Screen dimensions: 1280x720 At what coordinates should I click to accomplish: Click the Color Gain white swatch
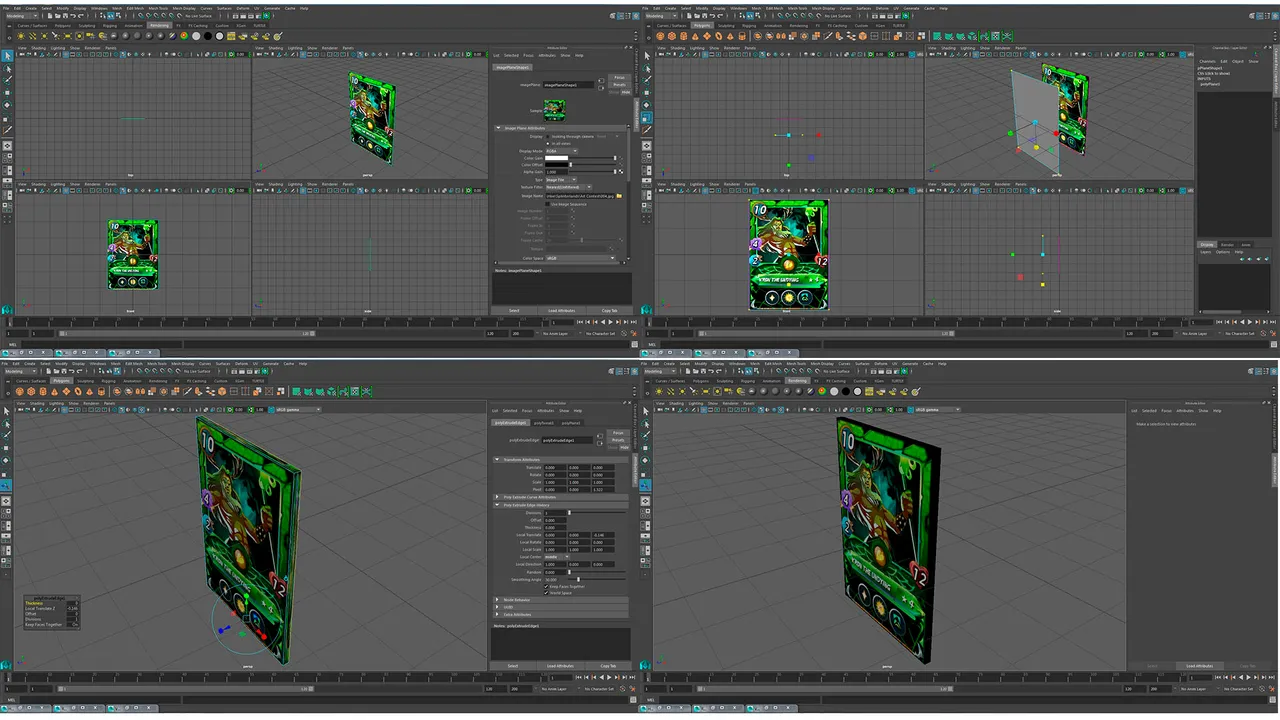pyautogui.click(x=557, y=158)
